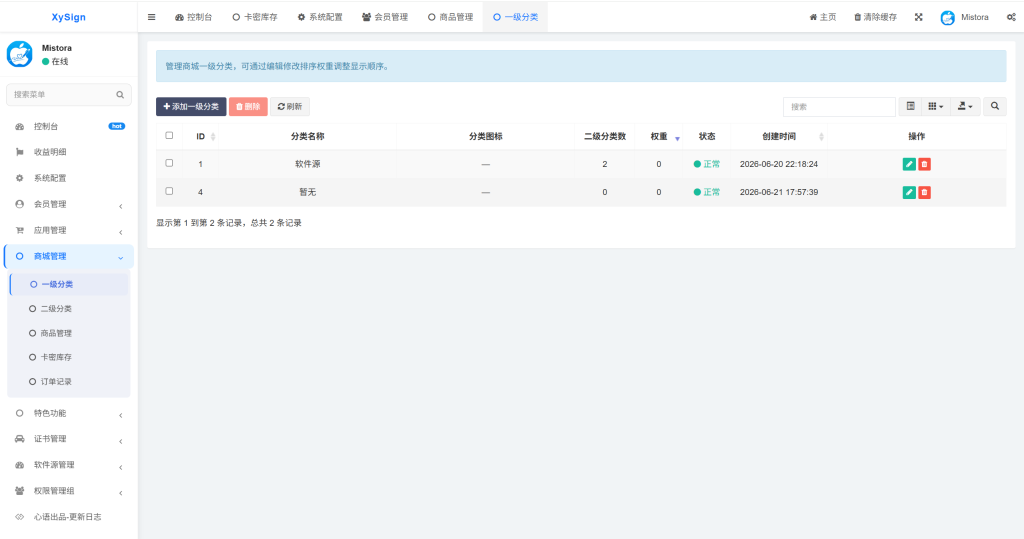
Task: Sort table by ID column
Action: pos(200,137)
